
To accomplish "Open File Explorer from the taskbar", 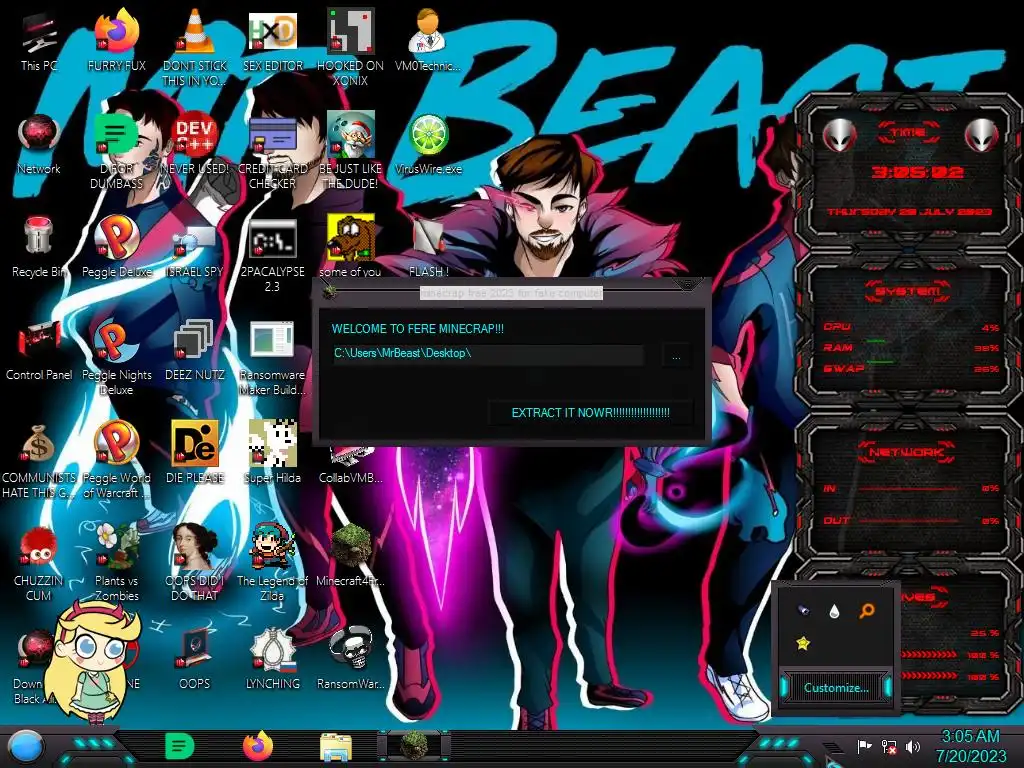I will [336, 747].
